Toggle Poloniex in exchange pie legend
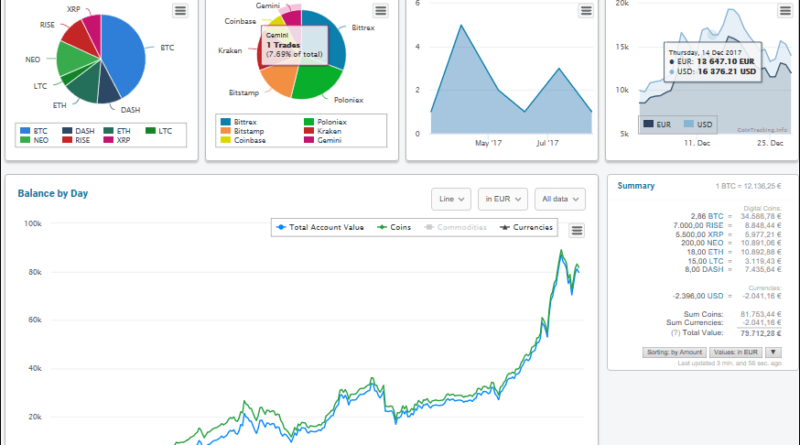800x445 pixels. coord(326,122)
